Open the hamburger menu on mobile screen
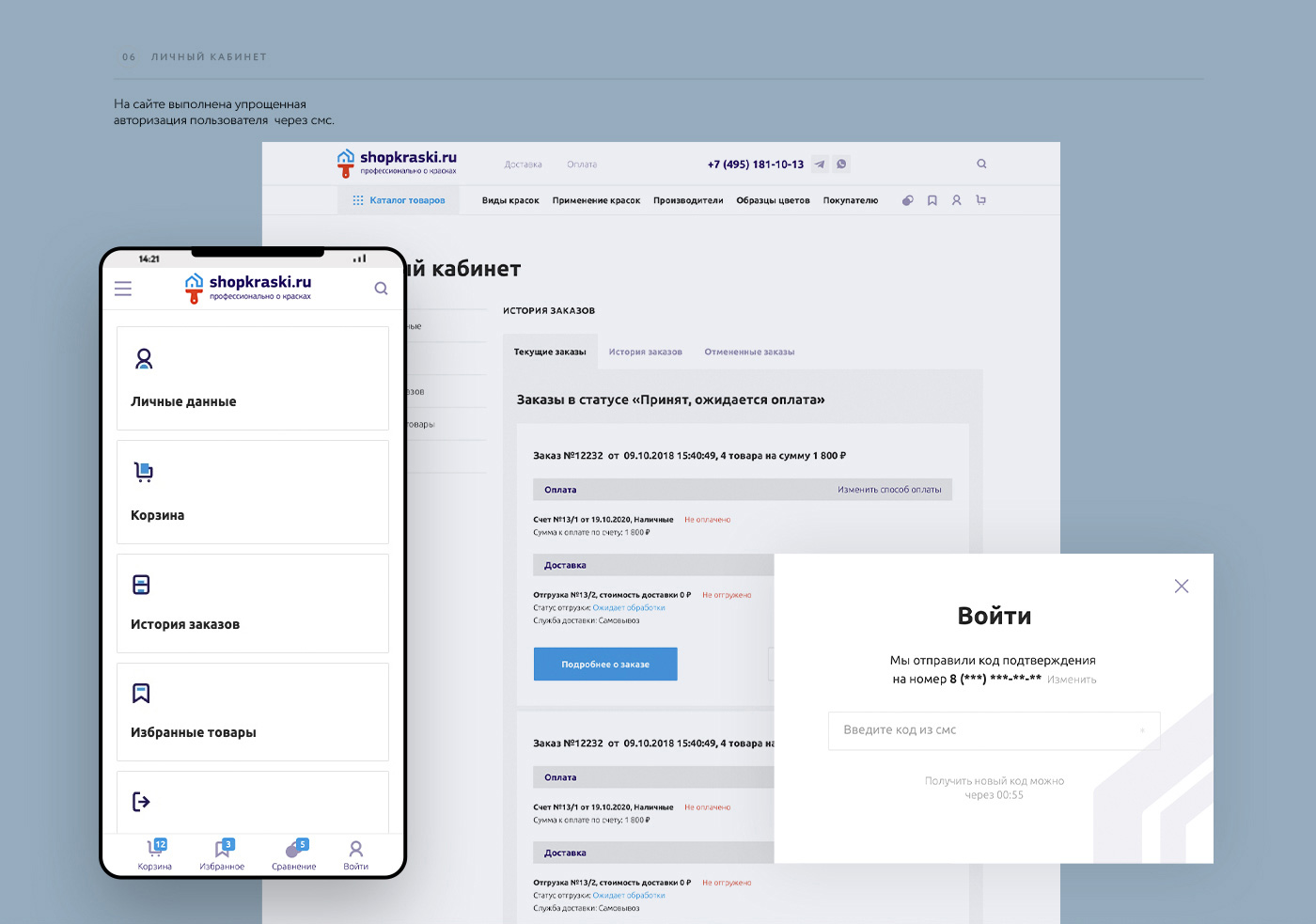The width and height of the screenshot is (1316, 924). pyautogui.click(x=123, y=289)
